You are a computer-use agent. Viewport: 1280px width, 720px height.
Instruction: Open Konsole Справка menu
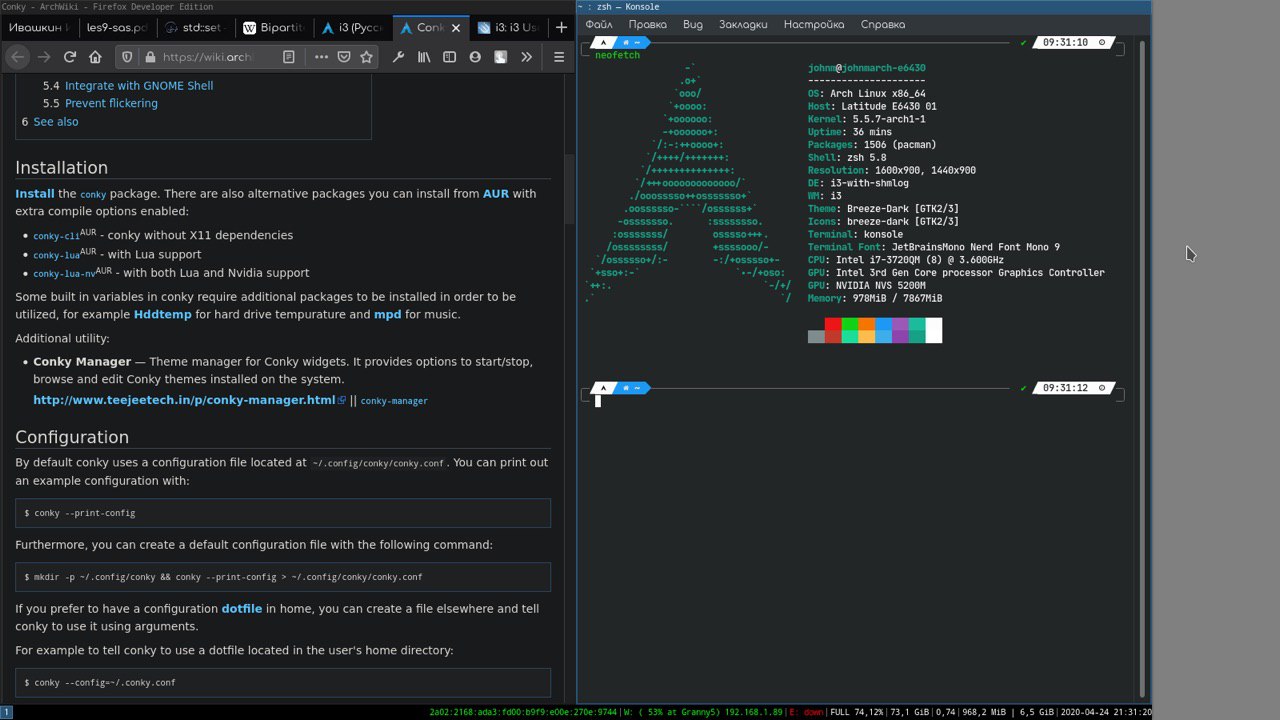click(x=883, y=24)
